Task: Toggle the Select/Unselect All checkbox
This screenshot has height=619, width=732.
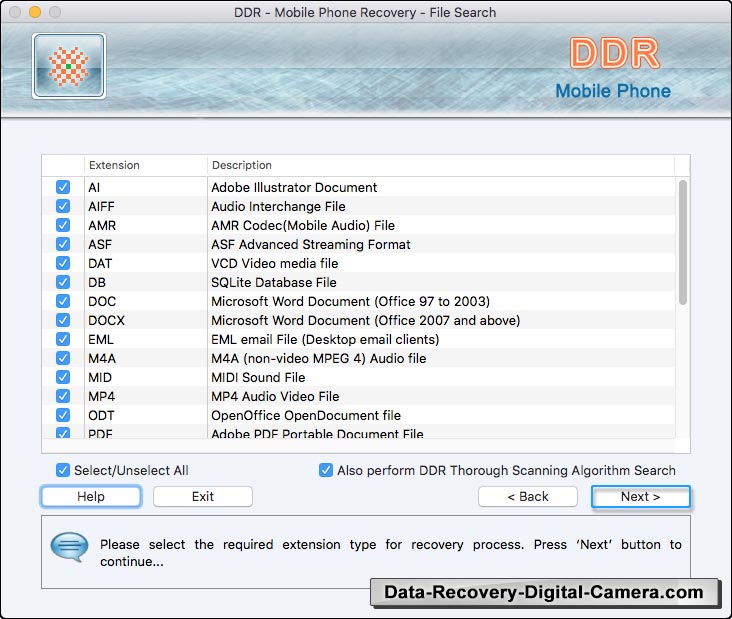Action: [x=63, y=470]
